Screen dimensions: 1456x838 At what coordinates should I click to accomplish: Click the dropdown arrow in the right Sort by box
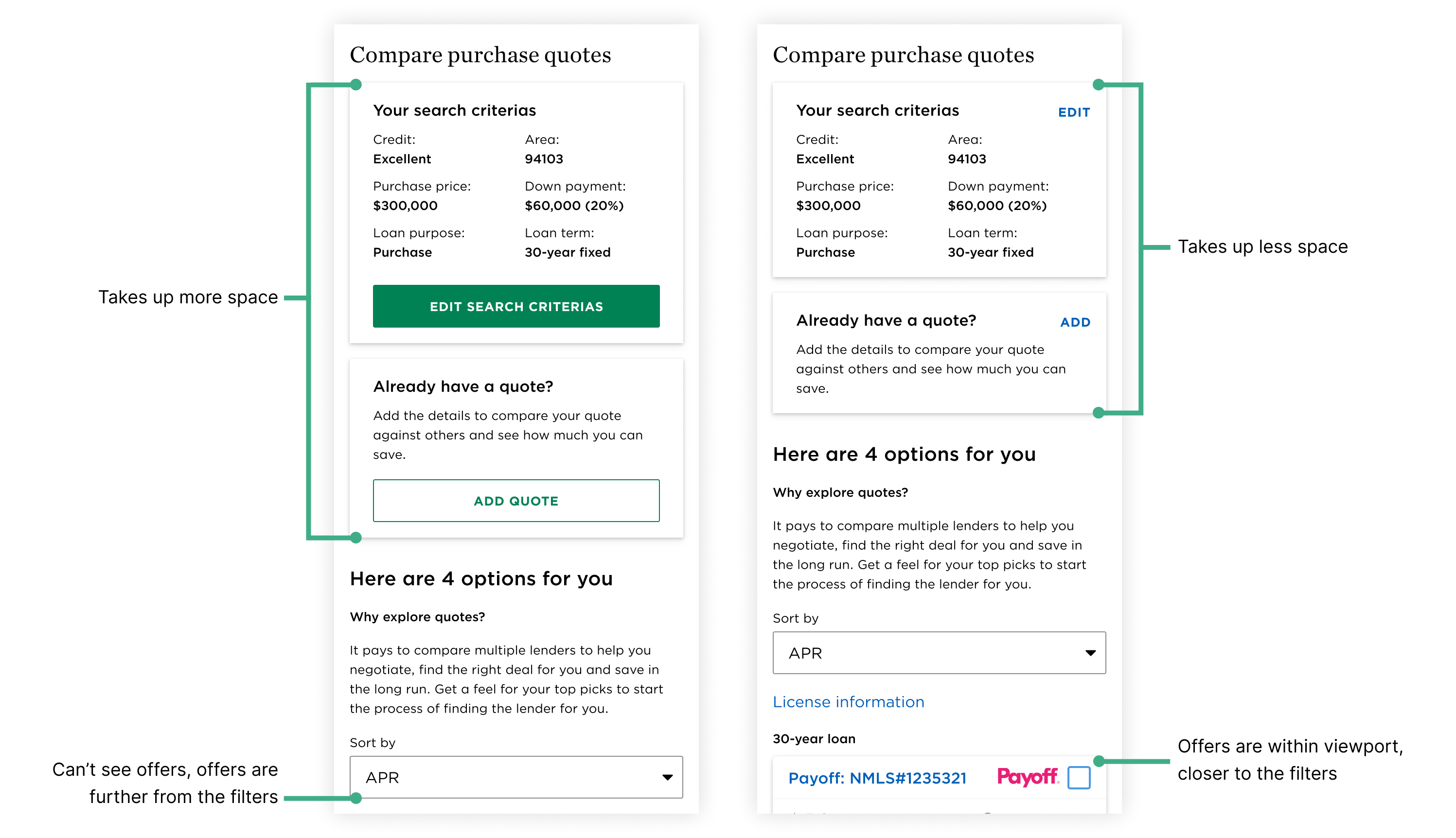coord(1090,653)
